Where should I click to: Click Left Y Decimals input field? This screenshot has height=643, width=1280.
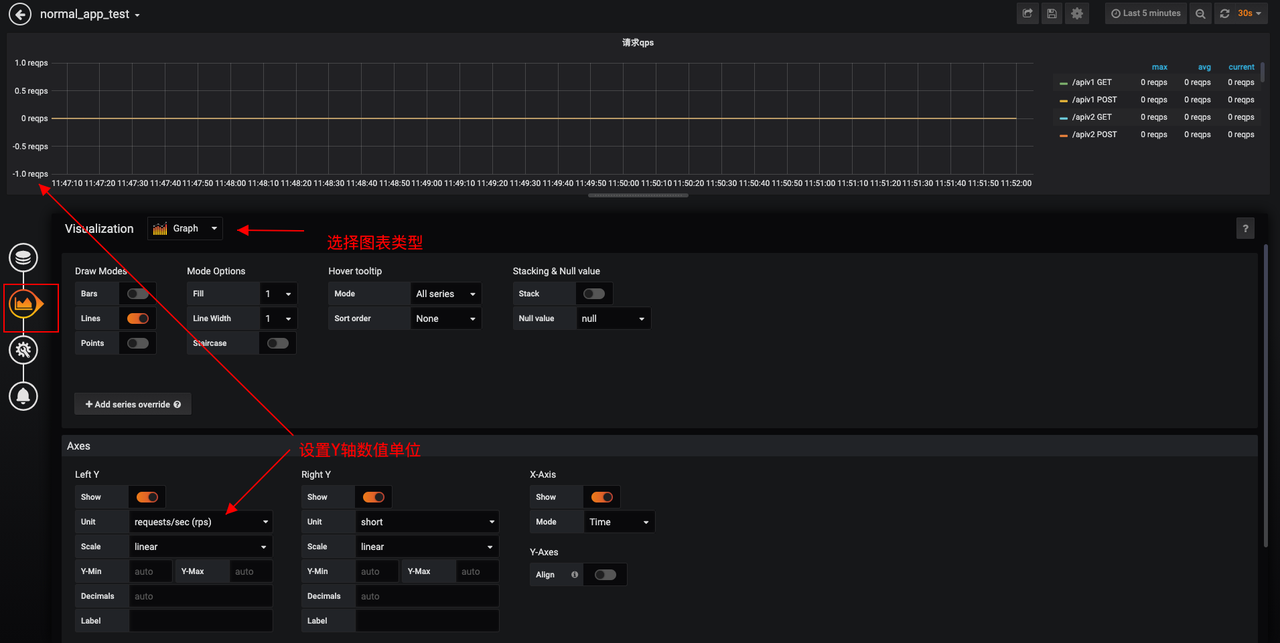[x=201, y=596]
